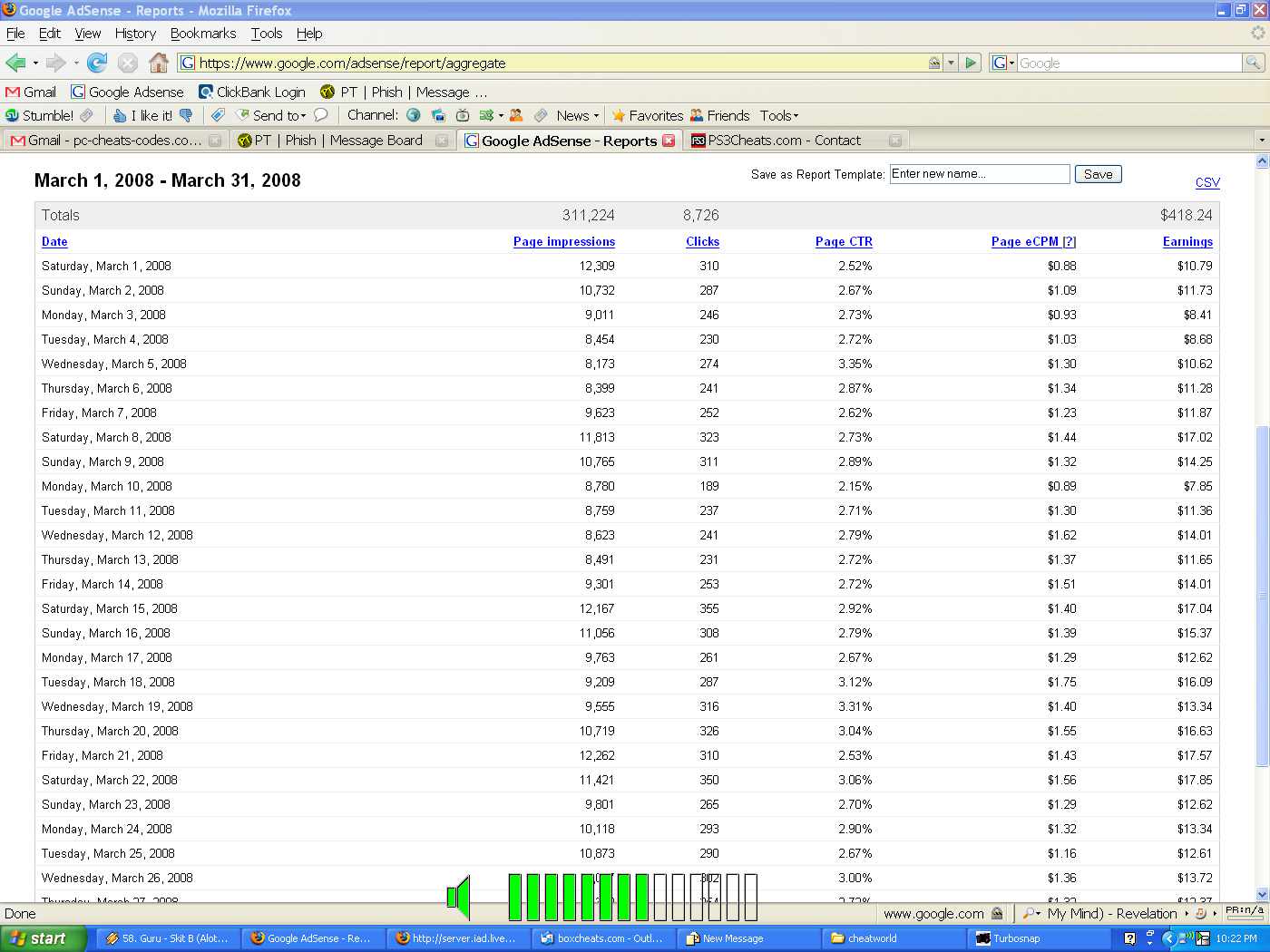Screen dimensions: 1270x952
Task: Click the PR:n/a PageRank status indicator
Action: point(1244,912)
